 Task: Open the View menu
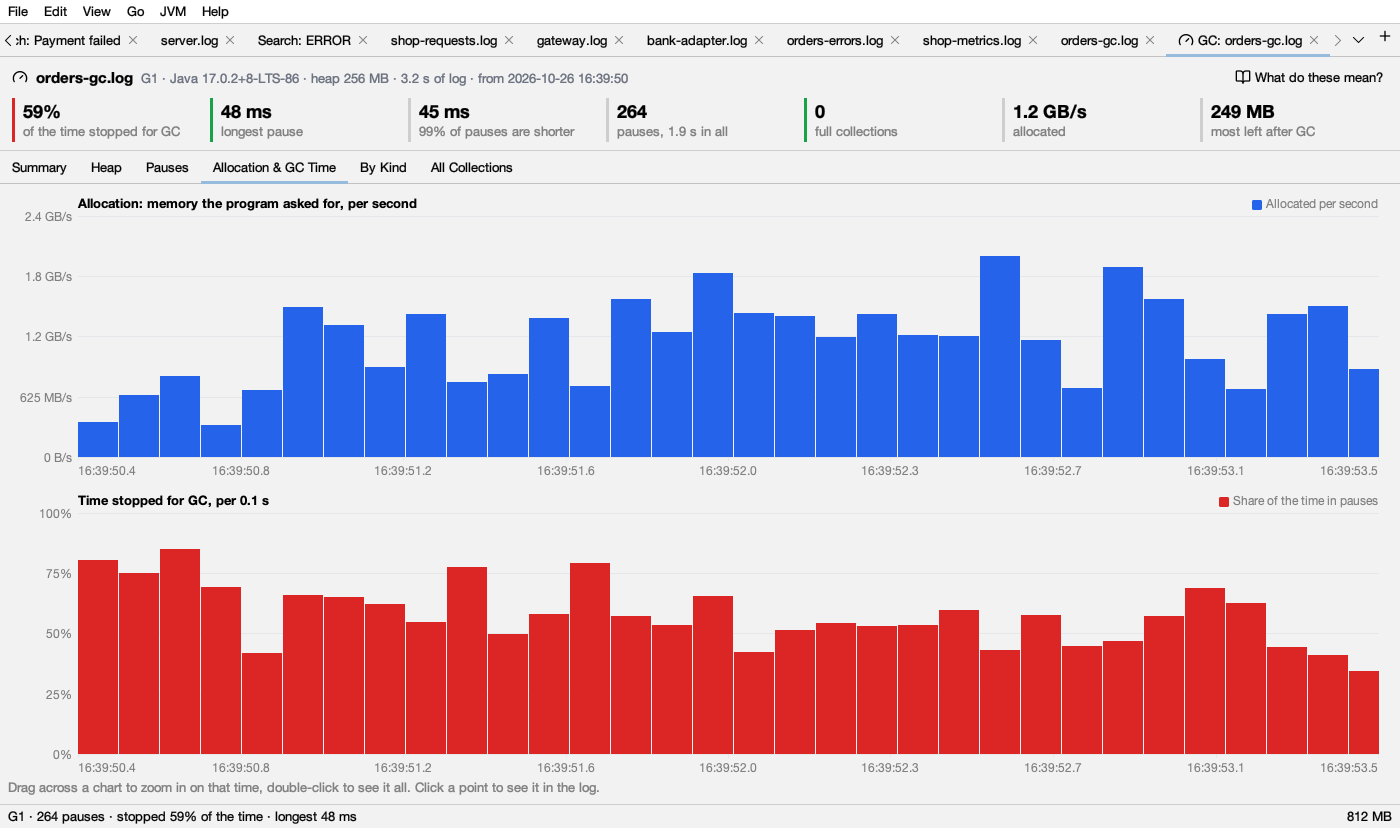click(x=97, y=11)
